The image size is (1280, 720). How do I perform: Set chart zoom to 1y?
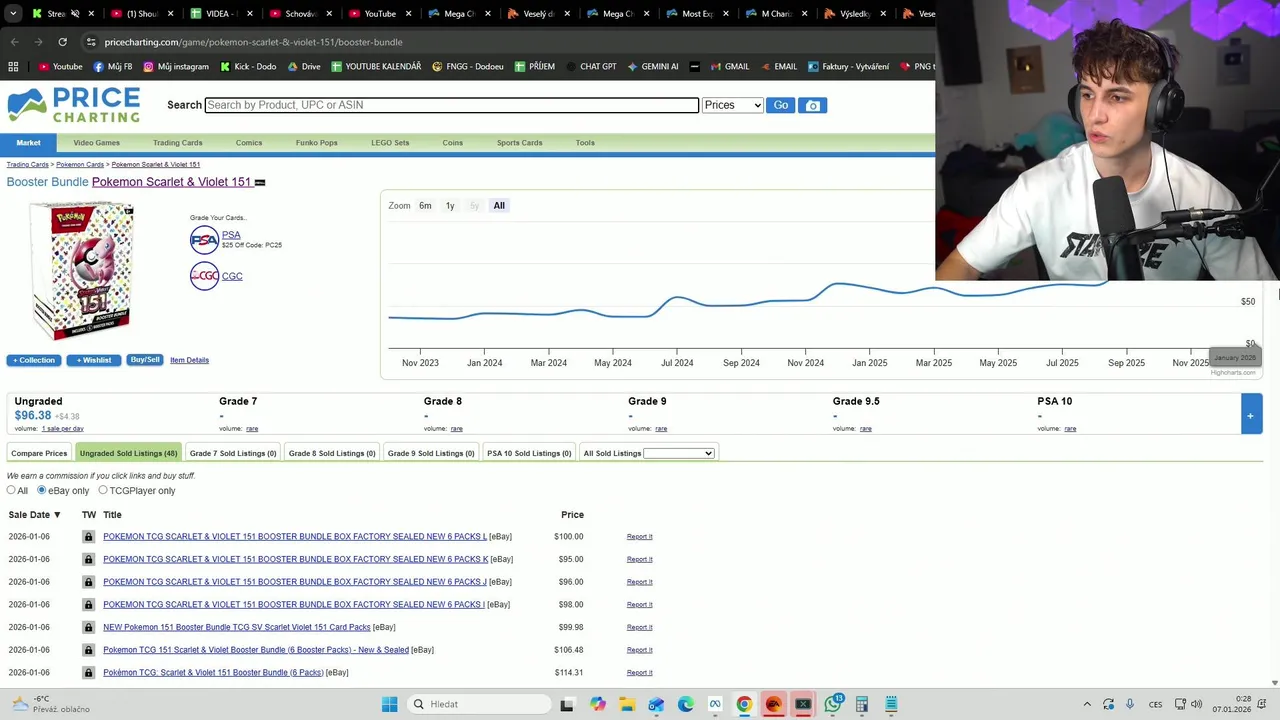[450, 206]
